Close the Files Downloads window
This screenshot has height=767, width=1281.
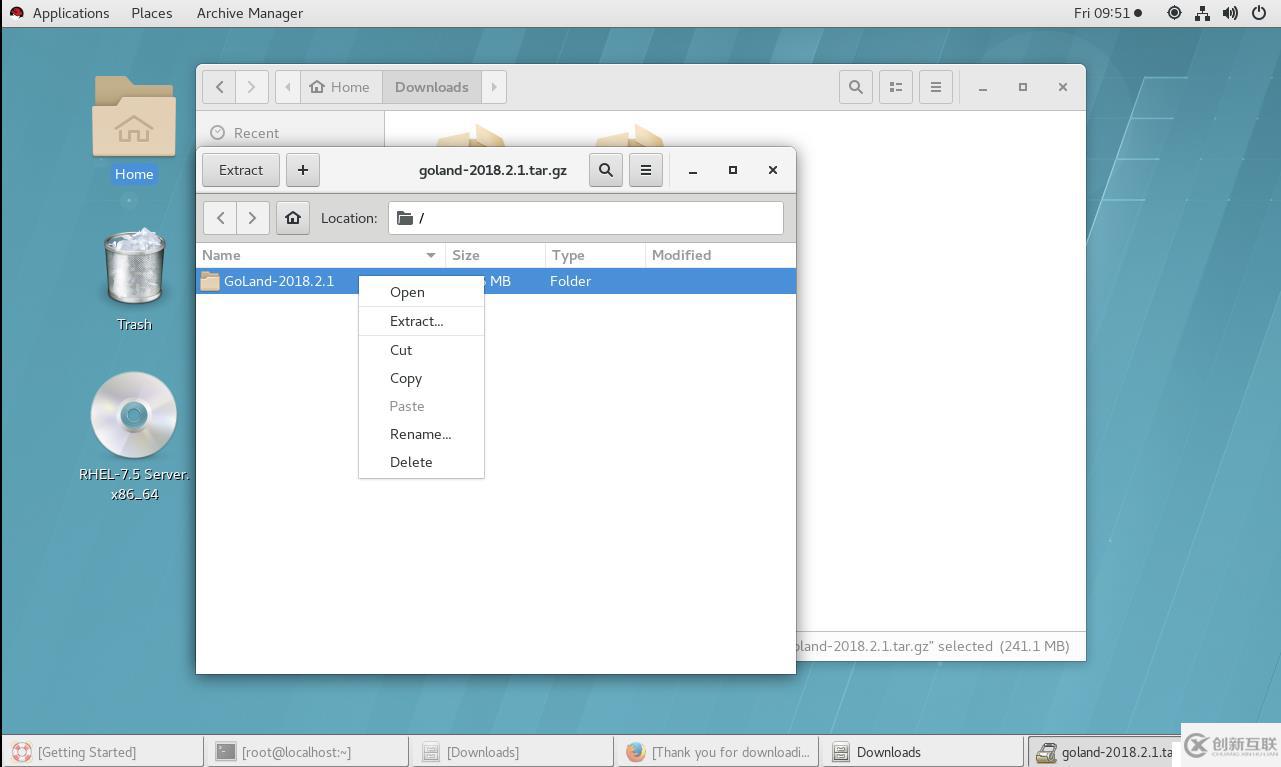(1063, 87)
